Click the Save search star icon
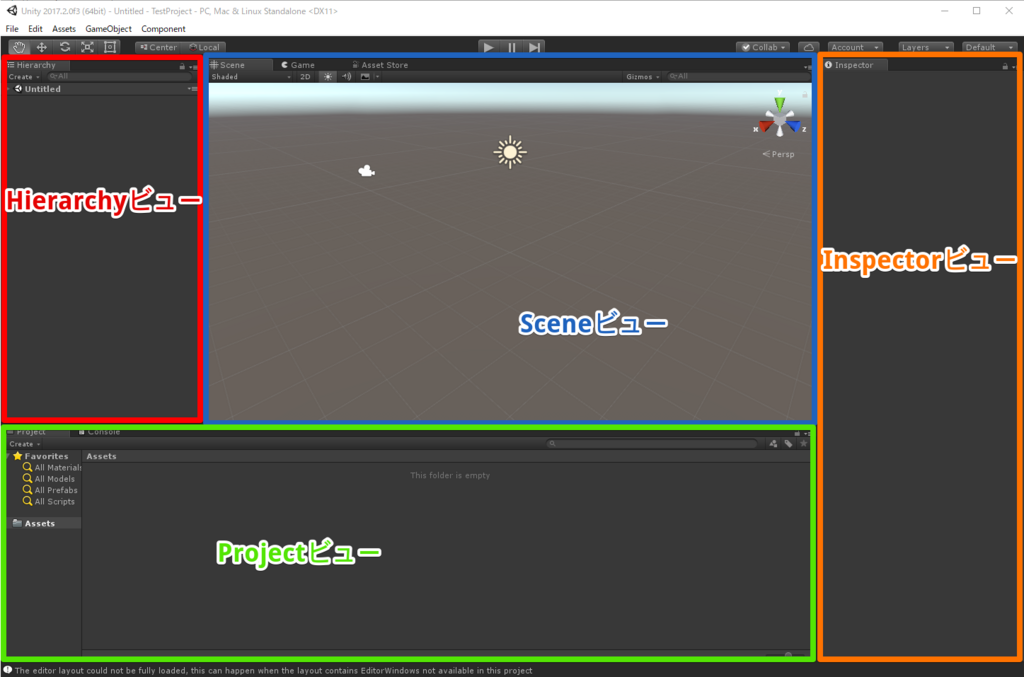 [803, 444]
